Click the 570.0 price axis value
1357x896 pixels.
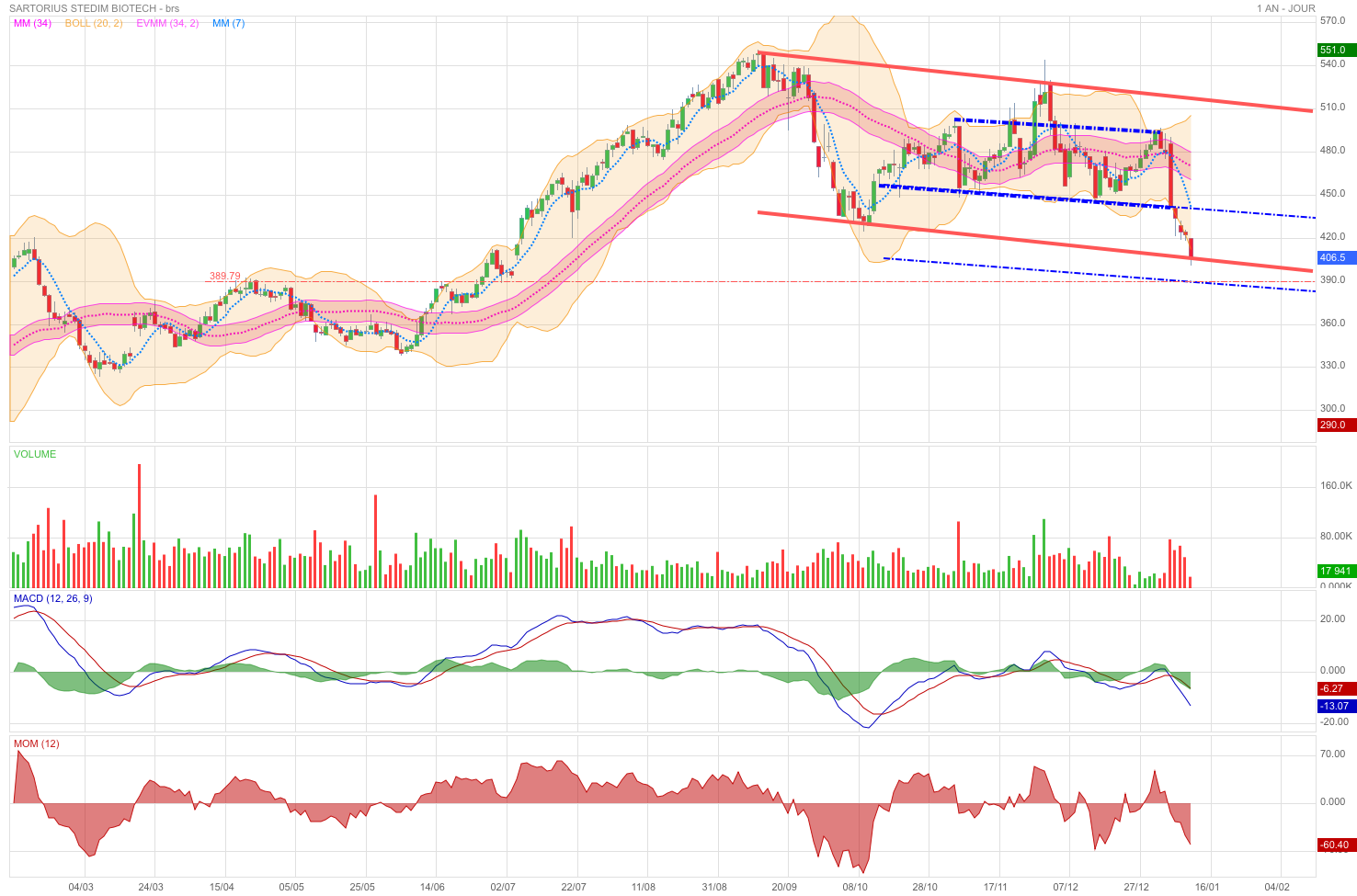(x=1333, y=20)
